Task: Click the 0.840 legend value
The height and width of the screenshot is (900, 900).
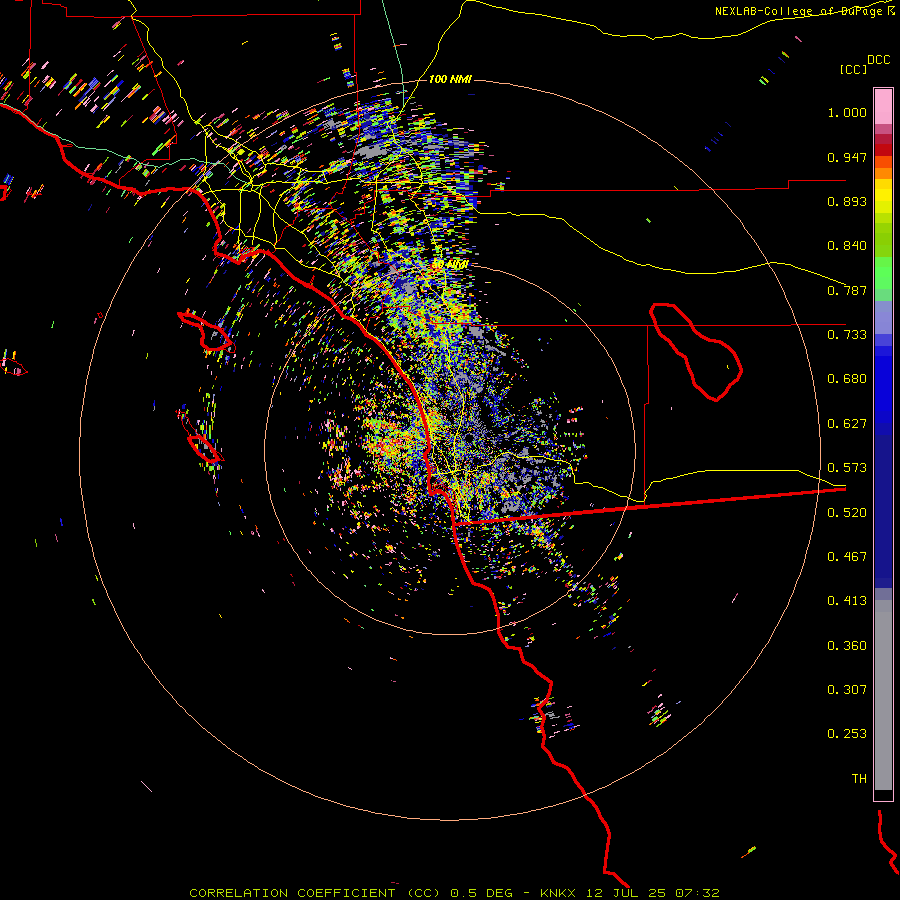Action: tap(847, 246)
